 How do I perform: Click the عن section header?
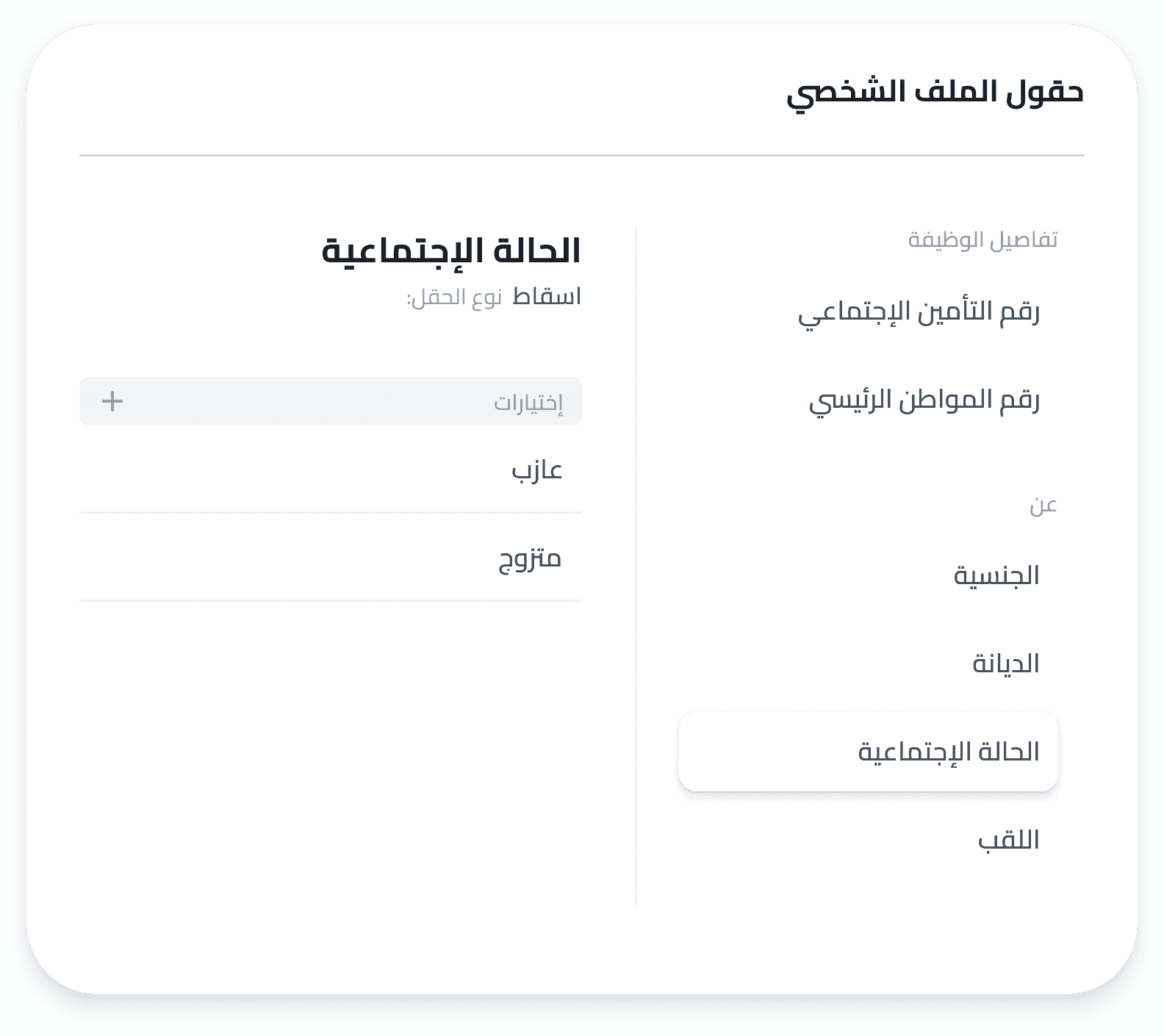pos(1043,506)
